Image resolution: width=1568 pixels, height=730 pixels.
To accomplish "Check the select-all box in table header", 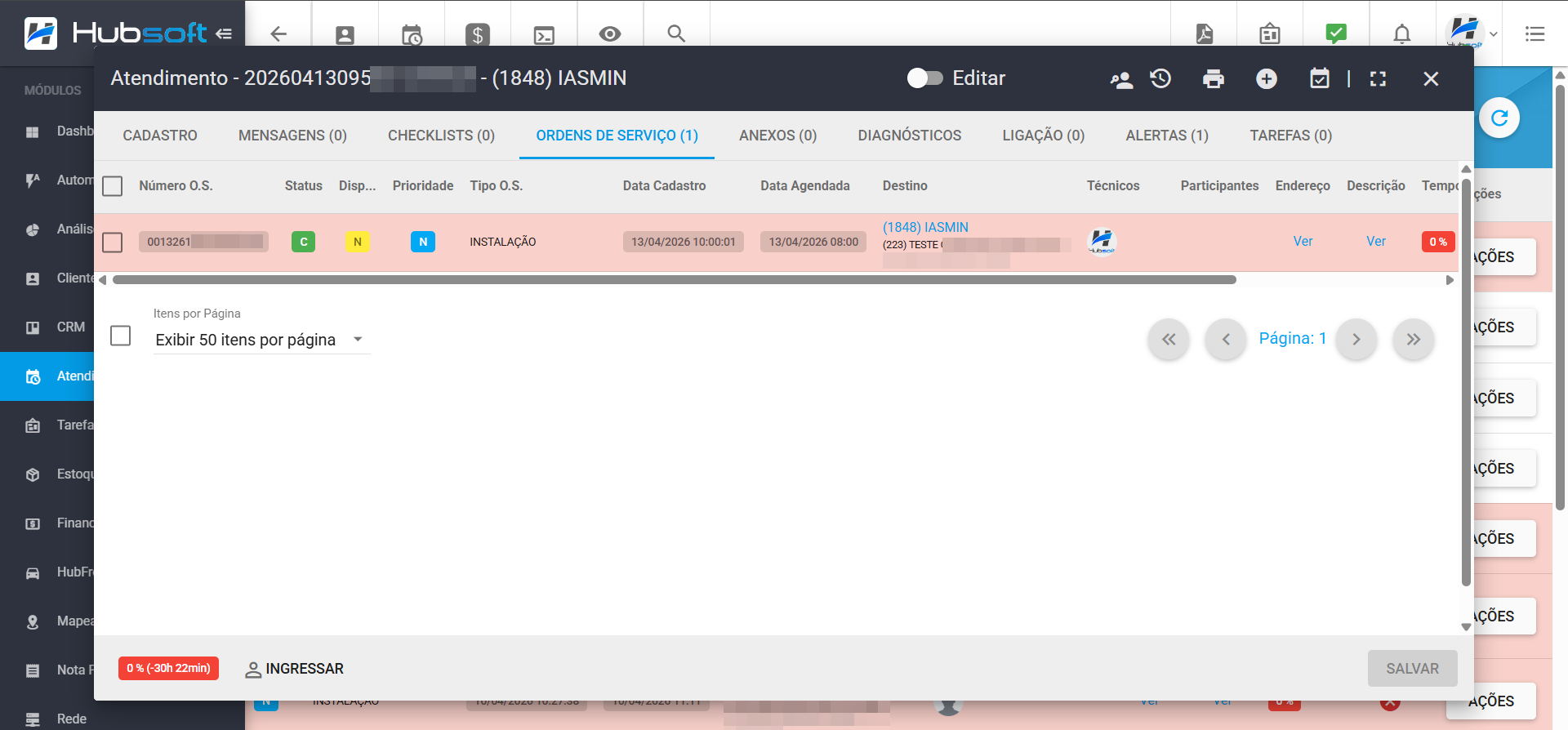I will [113, 186].
